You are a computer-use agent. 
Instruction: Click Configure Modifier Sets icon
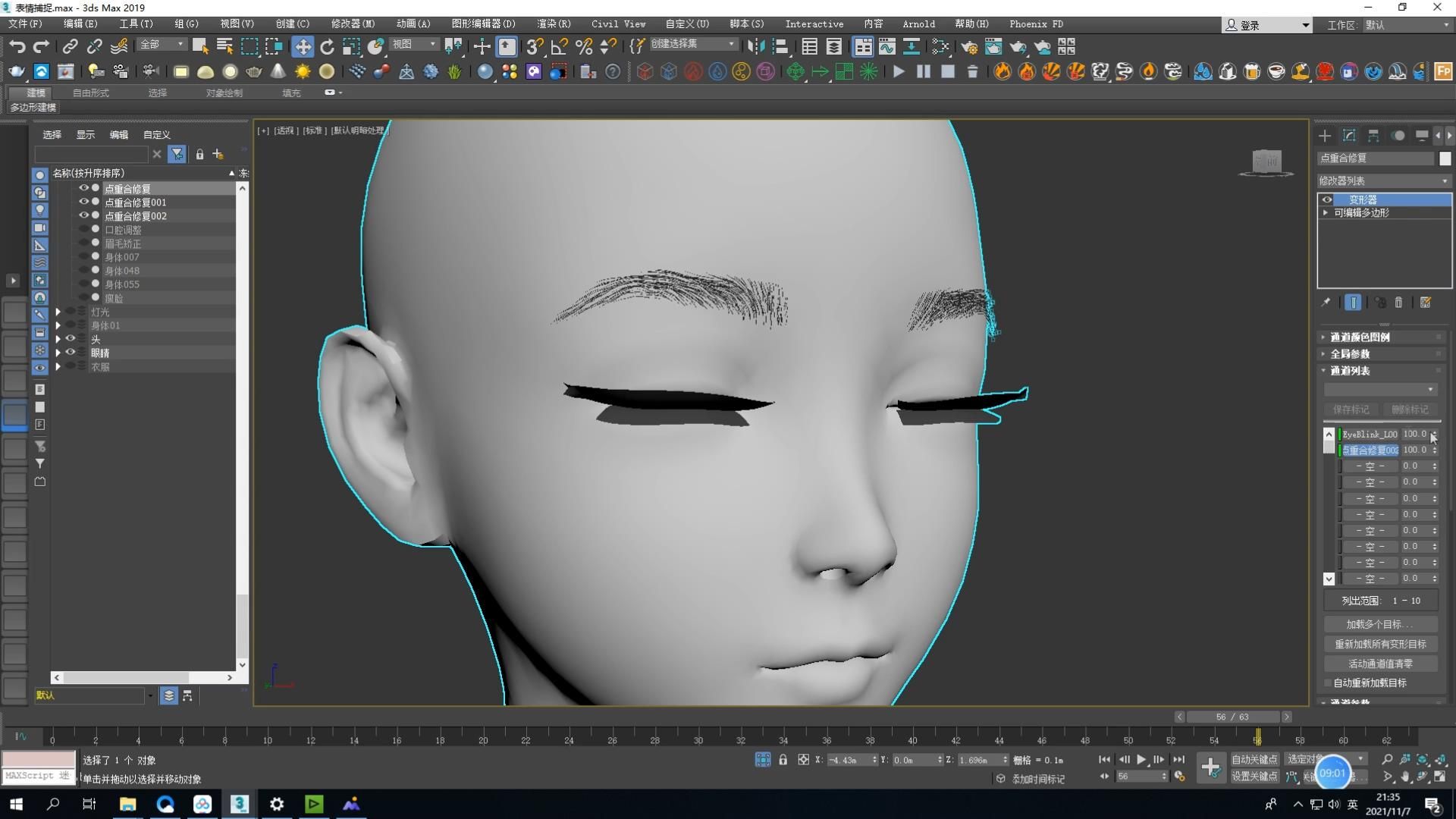(1426, 303)
